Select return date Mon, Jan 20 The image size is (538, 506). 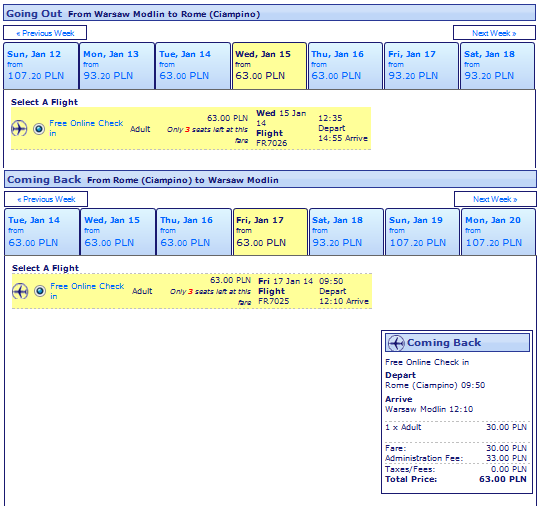(499, 232)
